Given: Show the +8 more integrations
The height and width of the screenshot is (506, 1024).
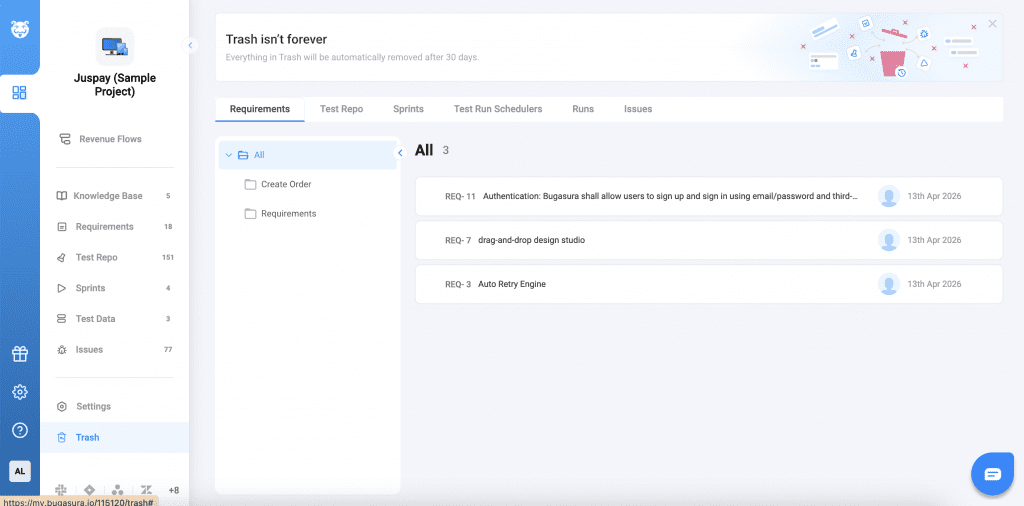Looking at the screenshot, I should (173, 490).
